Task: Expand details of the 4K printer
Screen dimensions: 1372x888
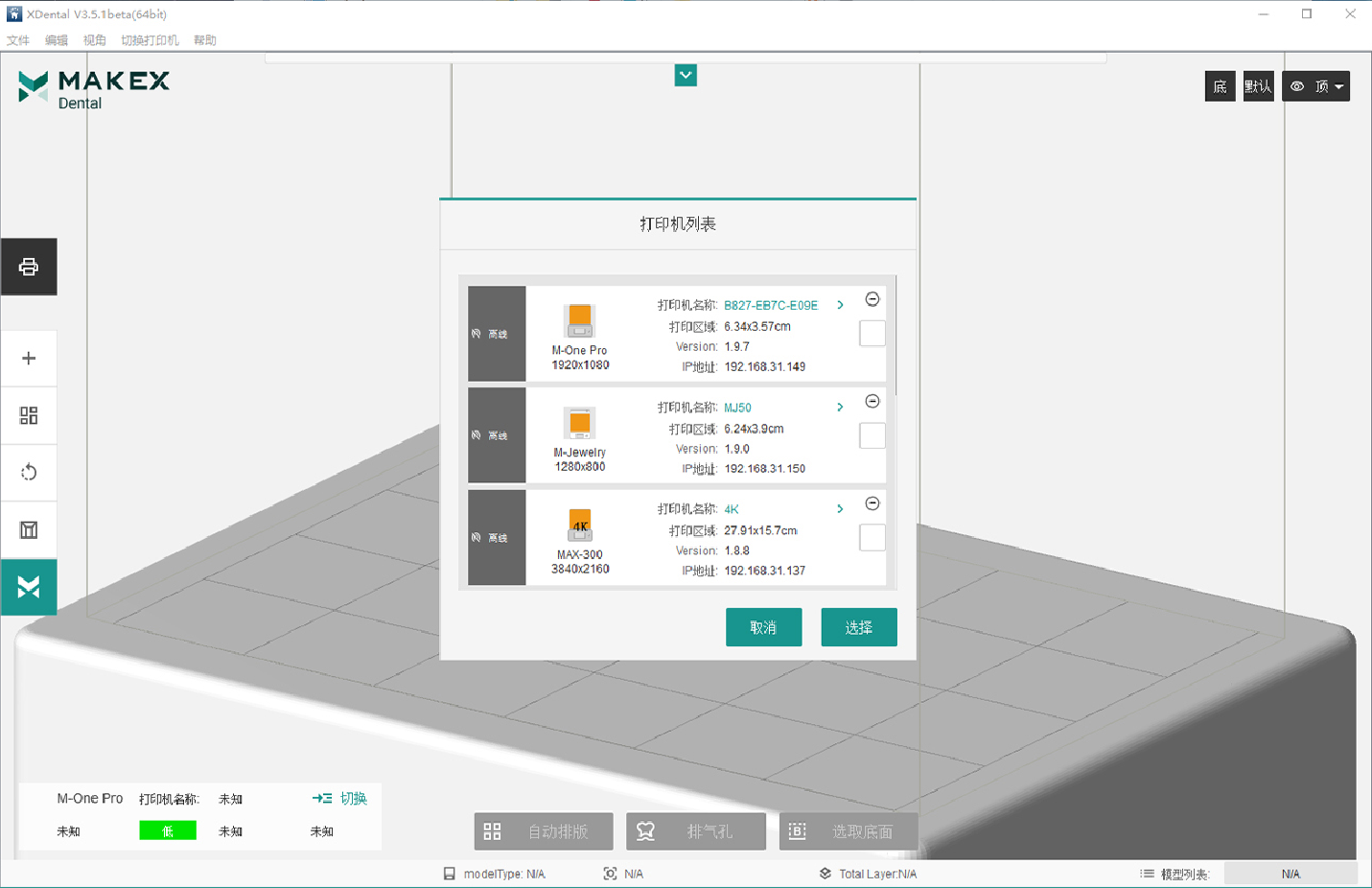Action: pos(840,509)
